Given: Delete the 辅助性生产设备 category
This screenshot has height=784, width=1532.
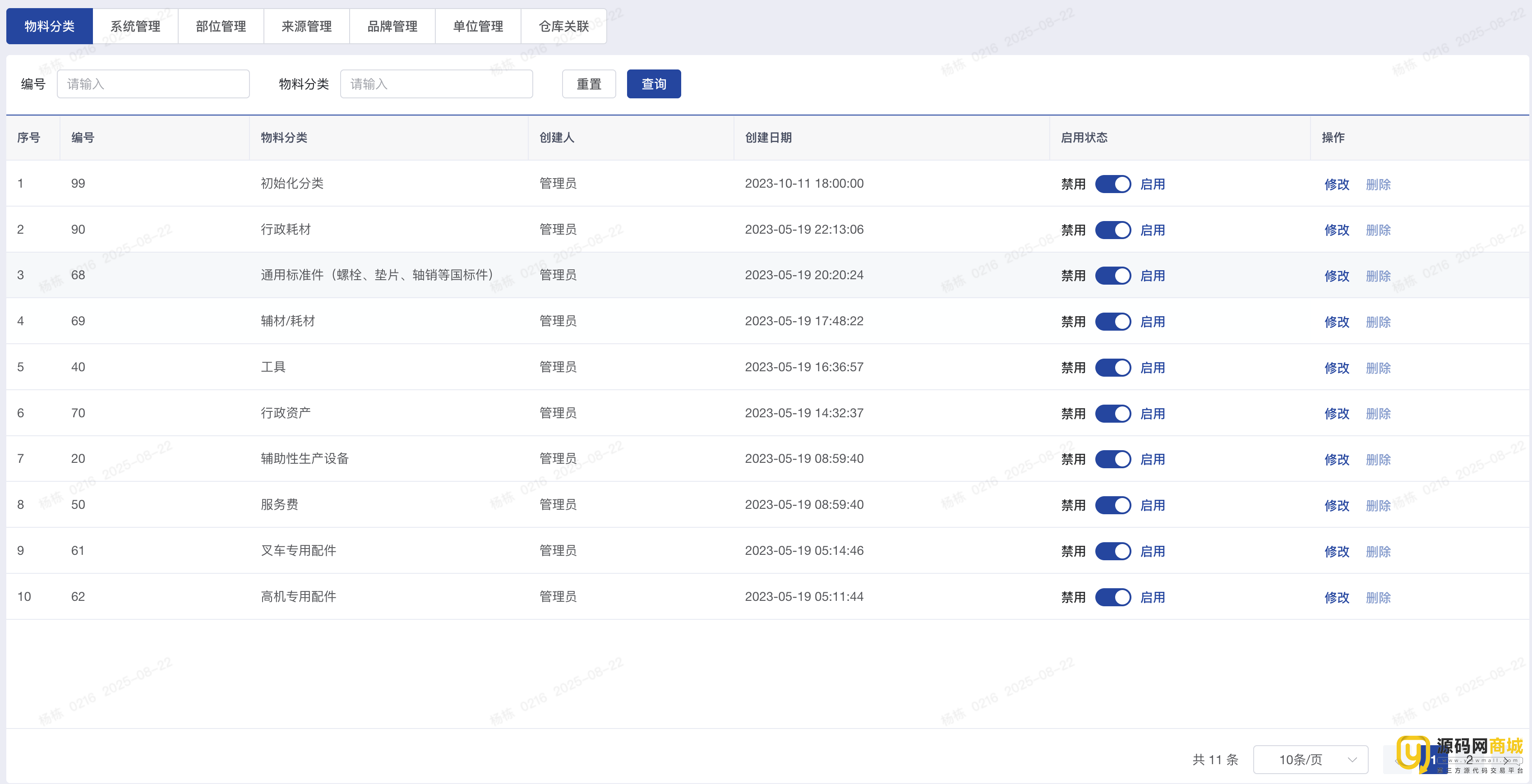Looking at the screenshot, I should pyautogui.click(x=1378, y=459).
